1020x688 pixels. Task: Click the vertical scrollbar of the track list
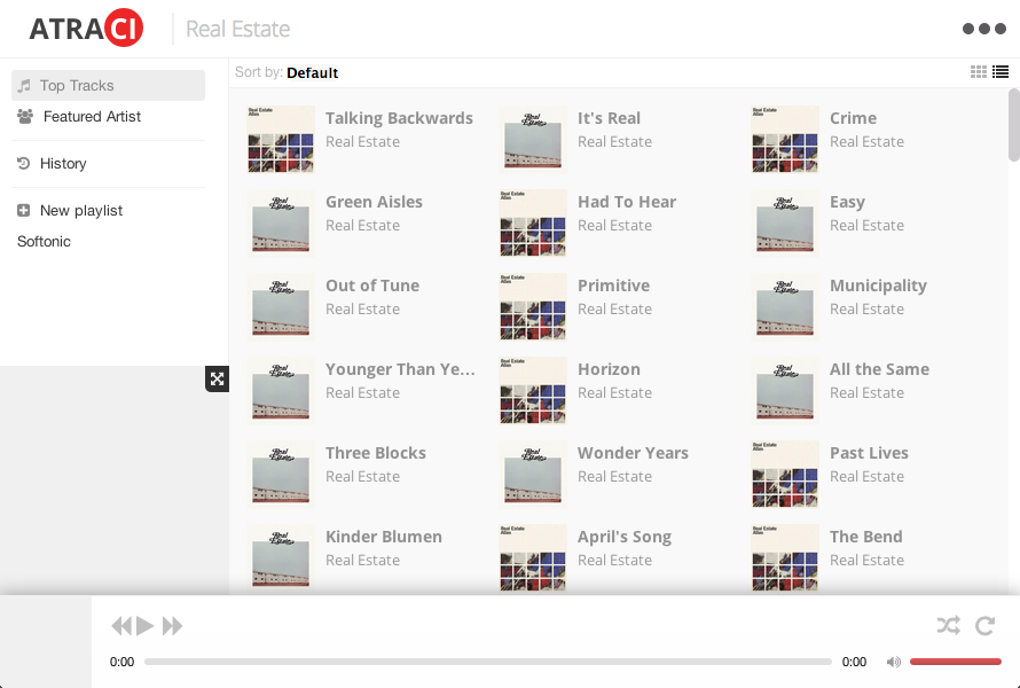click(1014, 125)
